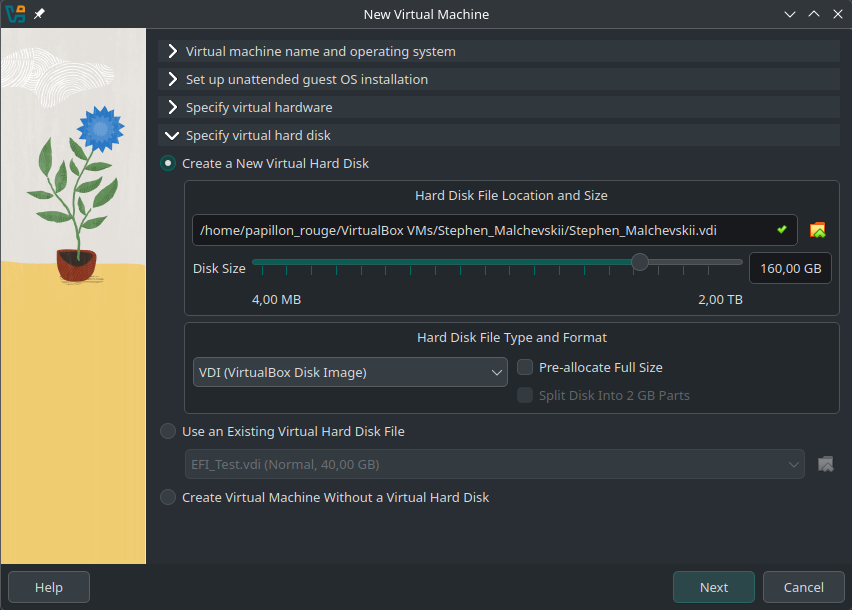This screenshot has width=852, height=610.
Task: Choose Create Virtual Machine Without a Virtual Hard Disk
Action: tap(168, 497)
